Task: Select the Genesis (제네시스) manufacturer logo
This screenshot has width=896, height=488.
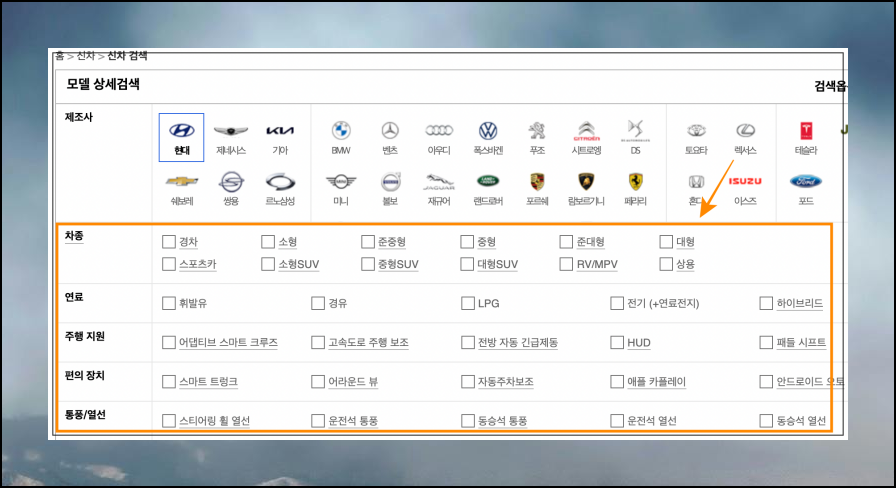Action: pos(231,131)
